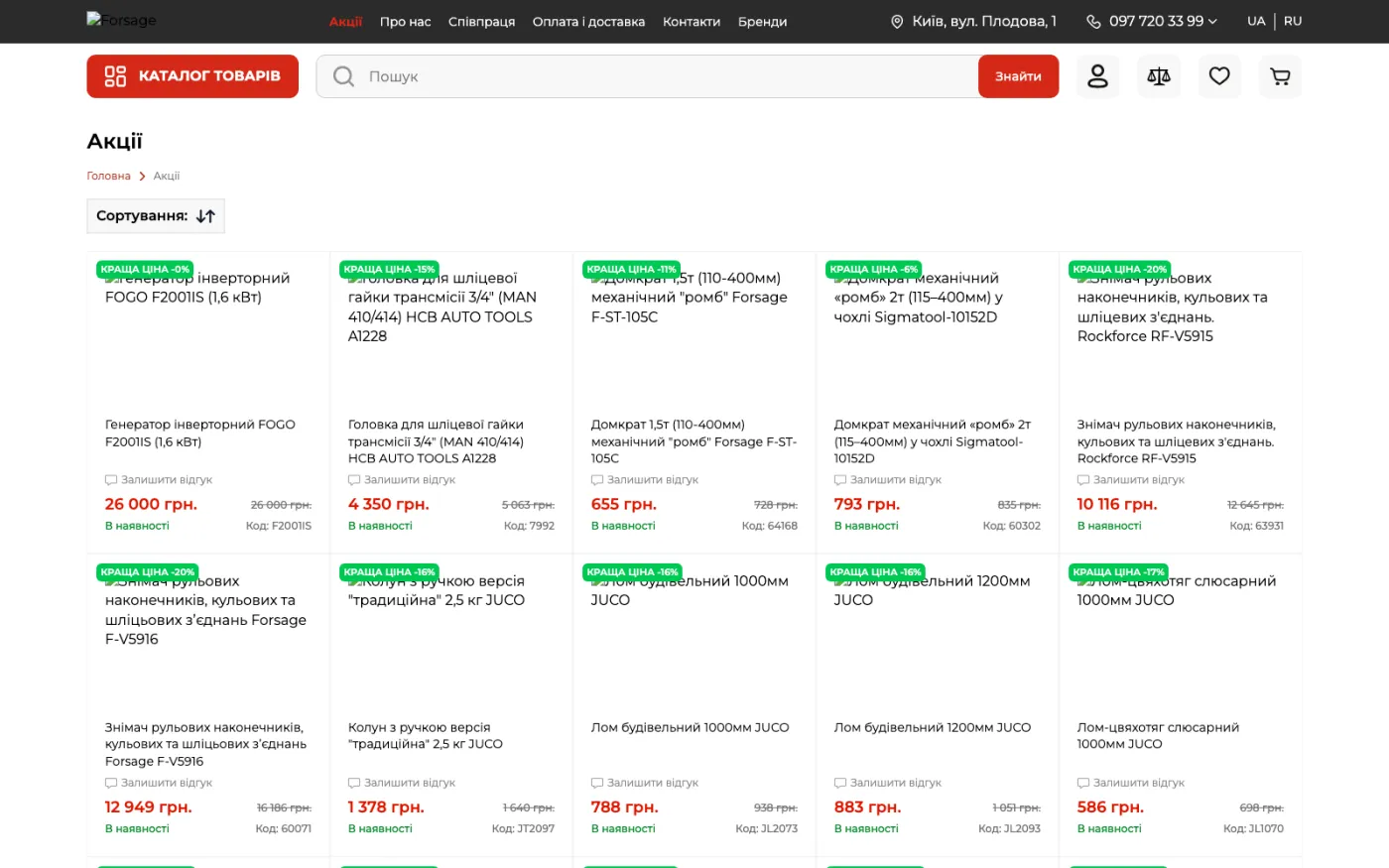Open Контакти menu item
Viewport: 1389px width, 868px height.
point(692,22)
